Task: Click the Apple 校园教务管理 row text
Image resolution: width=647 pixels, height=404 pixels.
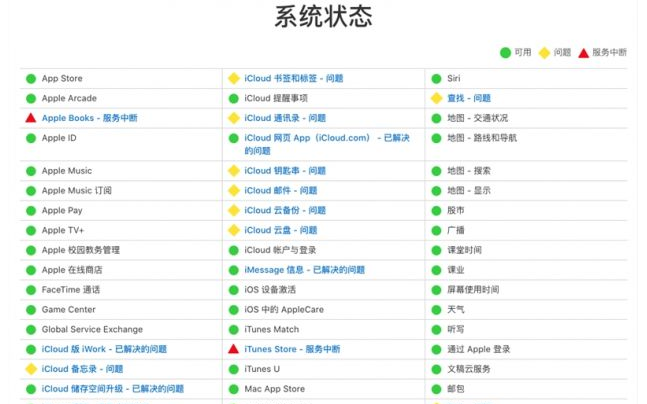Action: pyautogui.click(x=80, y=250)
